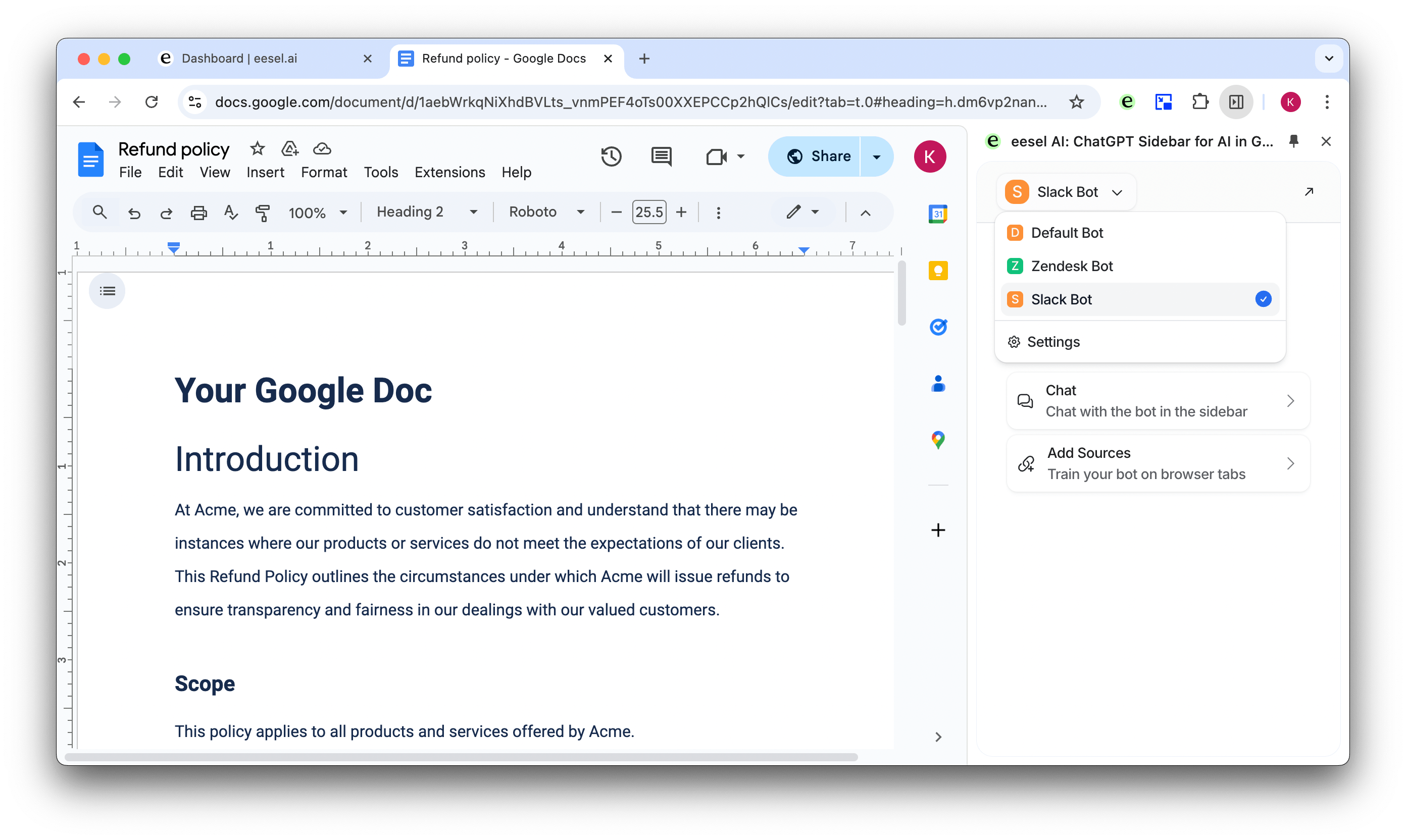Click the undo arrow icon in toolbar
The height and width of the screenshot is (840, 1406).
(134, 212)
